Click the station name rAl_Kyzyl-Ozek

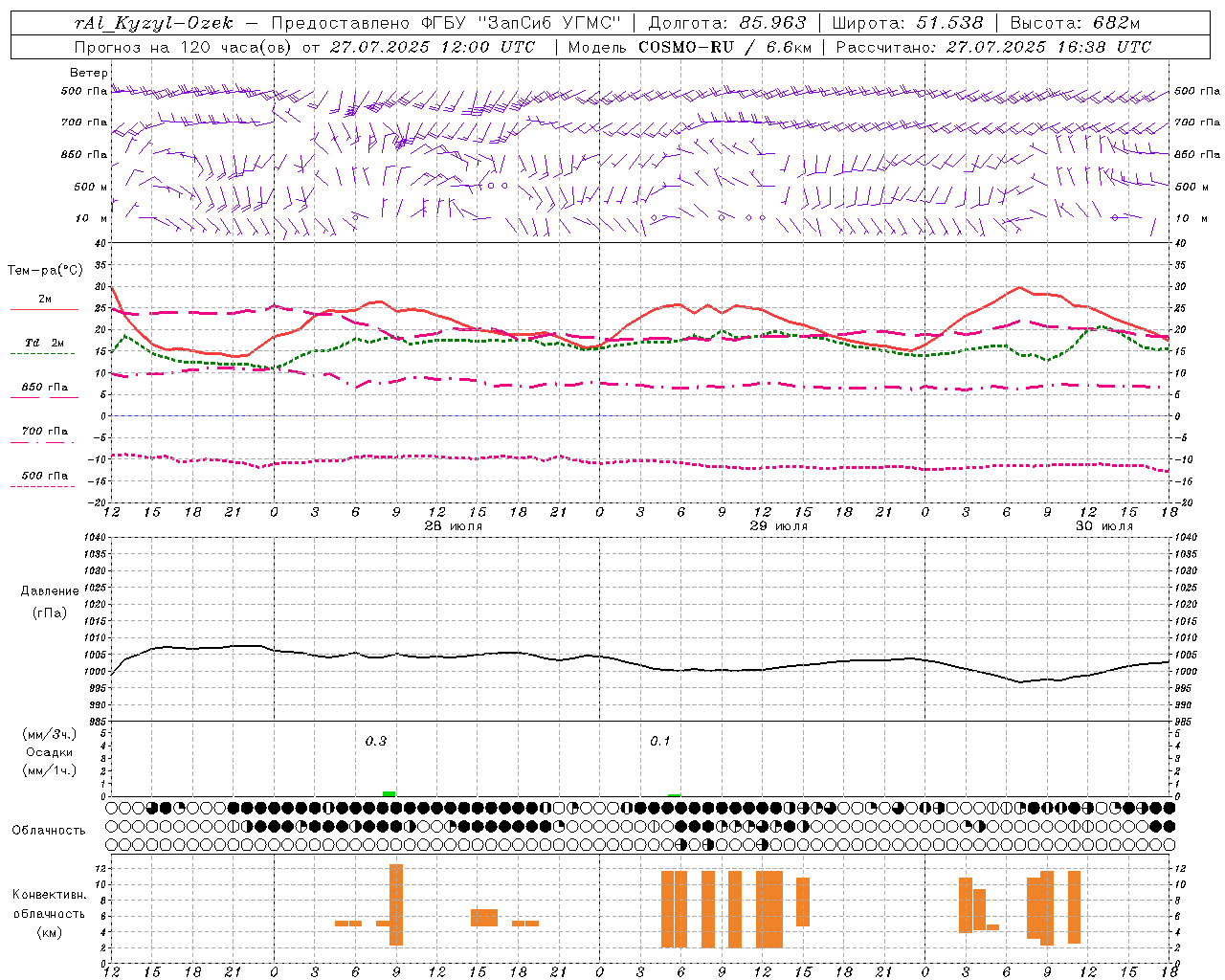154,23
